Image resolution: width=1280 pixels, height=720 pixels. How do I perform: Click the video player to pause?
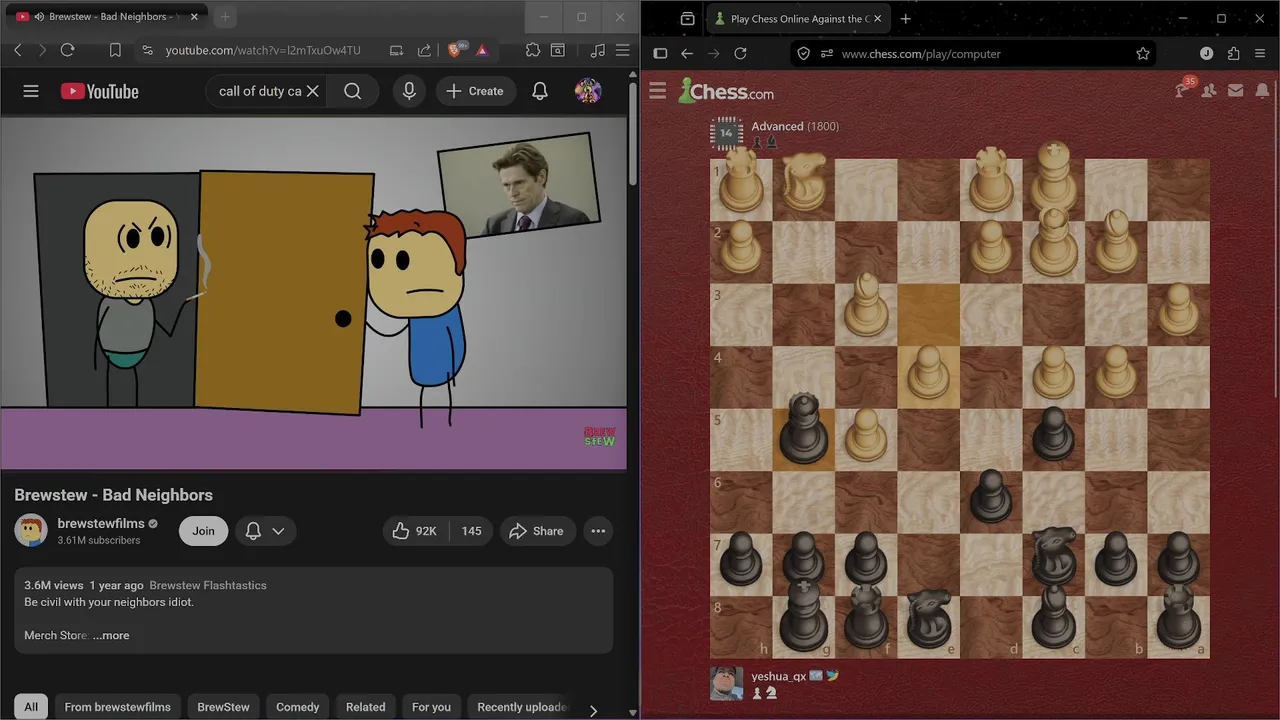pos(314,292)
